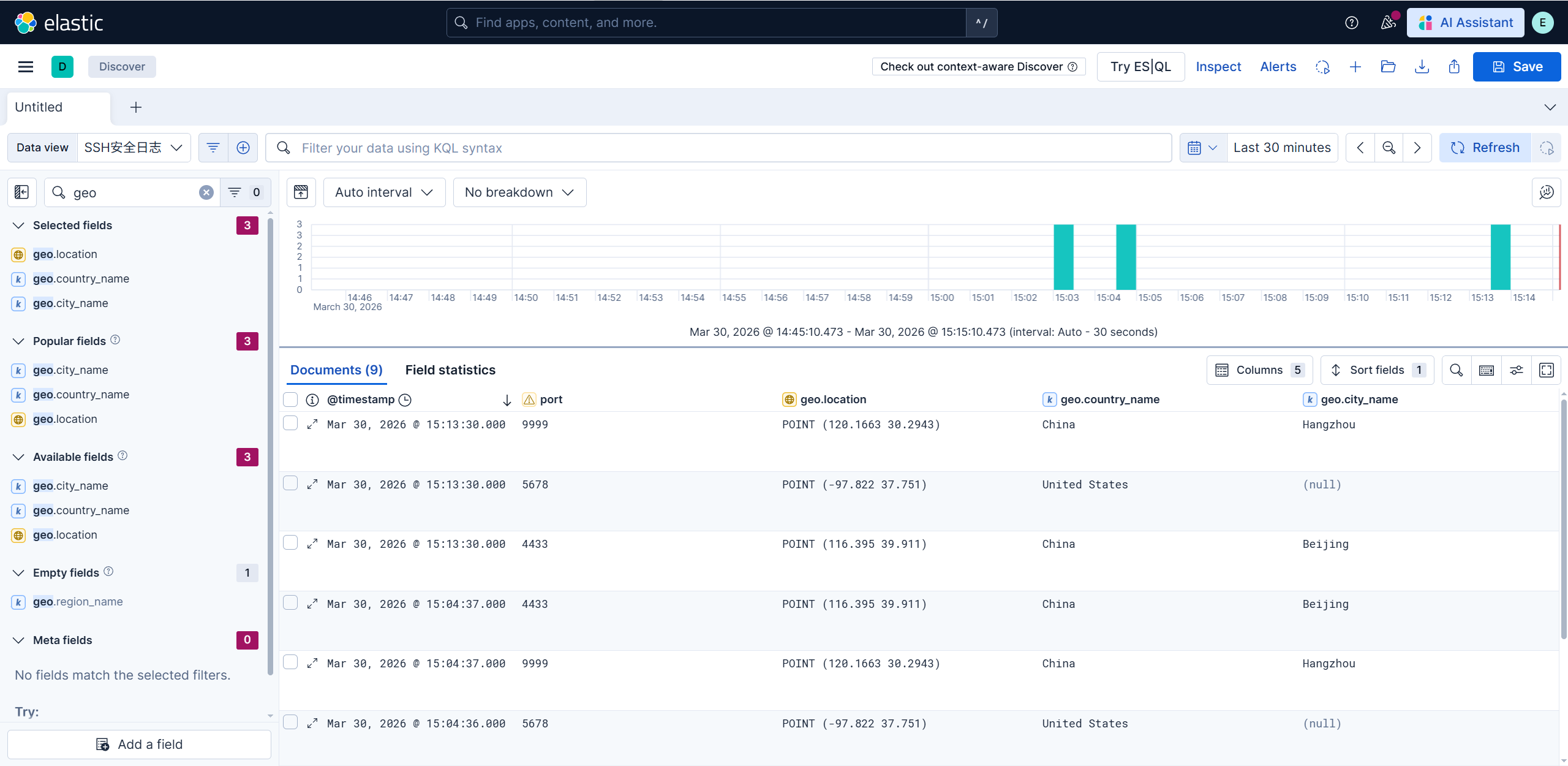Viewport: 1568px width, 766px height.
Task: Click the hide chart icon button
Action: (301, 192)
